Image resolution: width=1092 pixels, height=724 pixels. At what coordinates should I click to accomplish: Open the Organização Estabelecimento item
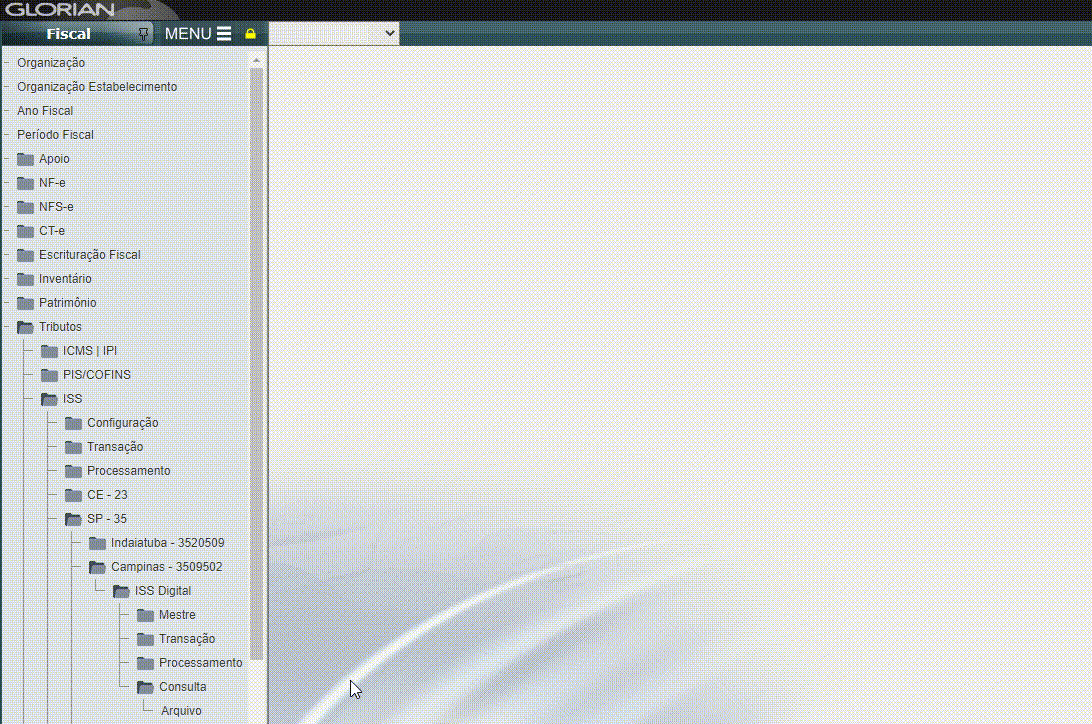[96, 87]
